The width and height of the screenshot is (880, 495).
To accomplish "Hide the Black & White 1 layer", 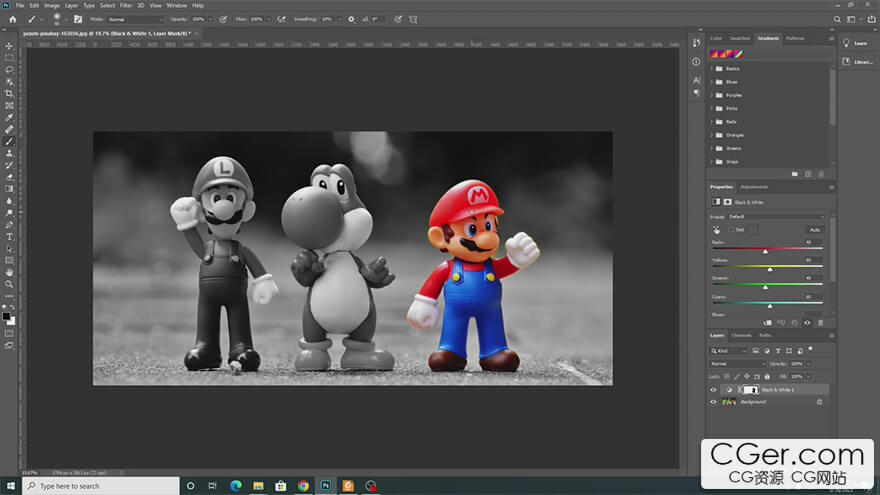I will point(713,390).
